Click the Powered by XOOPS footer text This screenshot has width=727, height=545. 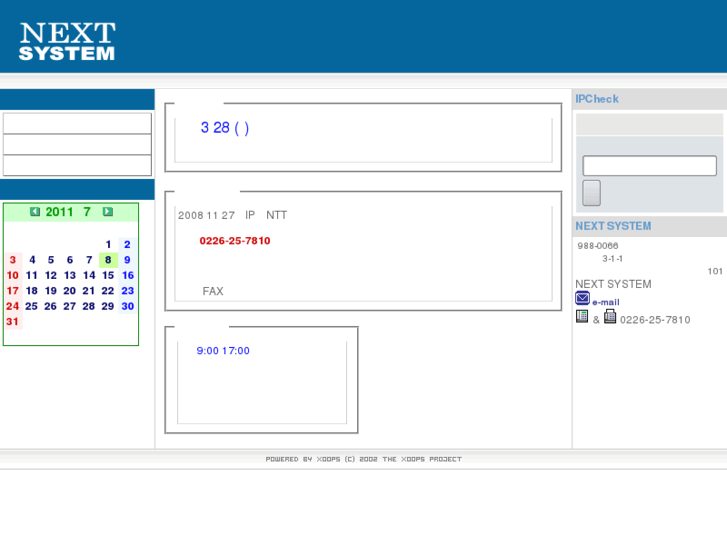364,459
